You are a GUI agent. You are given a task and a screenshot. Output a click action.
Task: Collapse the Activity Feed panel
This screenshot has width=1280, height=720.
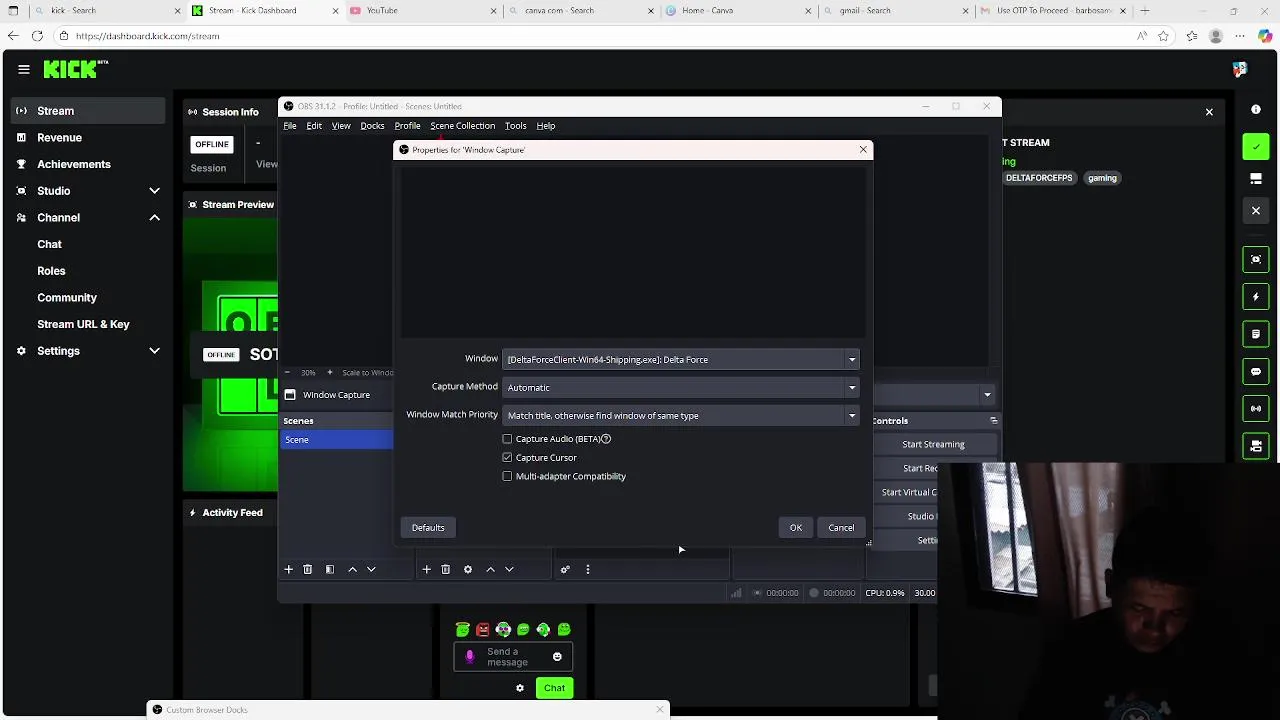click(x=192, y=513)
